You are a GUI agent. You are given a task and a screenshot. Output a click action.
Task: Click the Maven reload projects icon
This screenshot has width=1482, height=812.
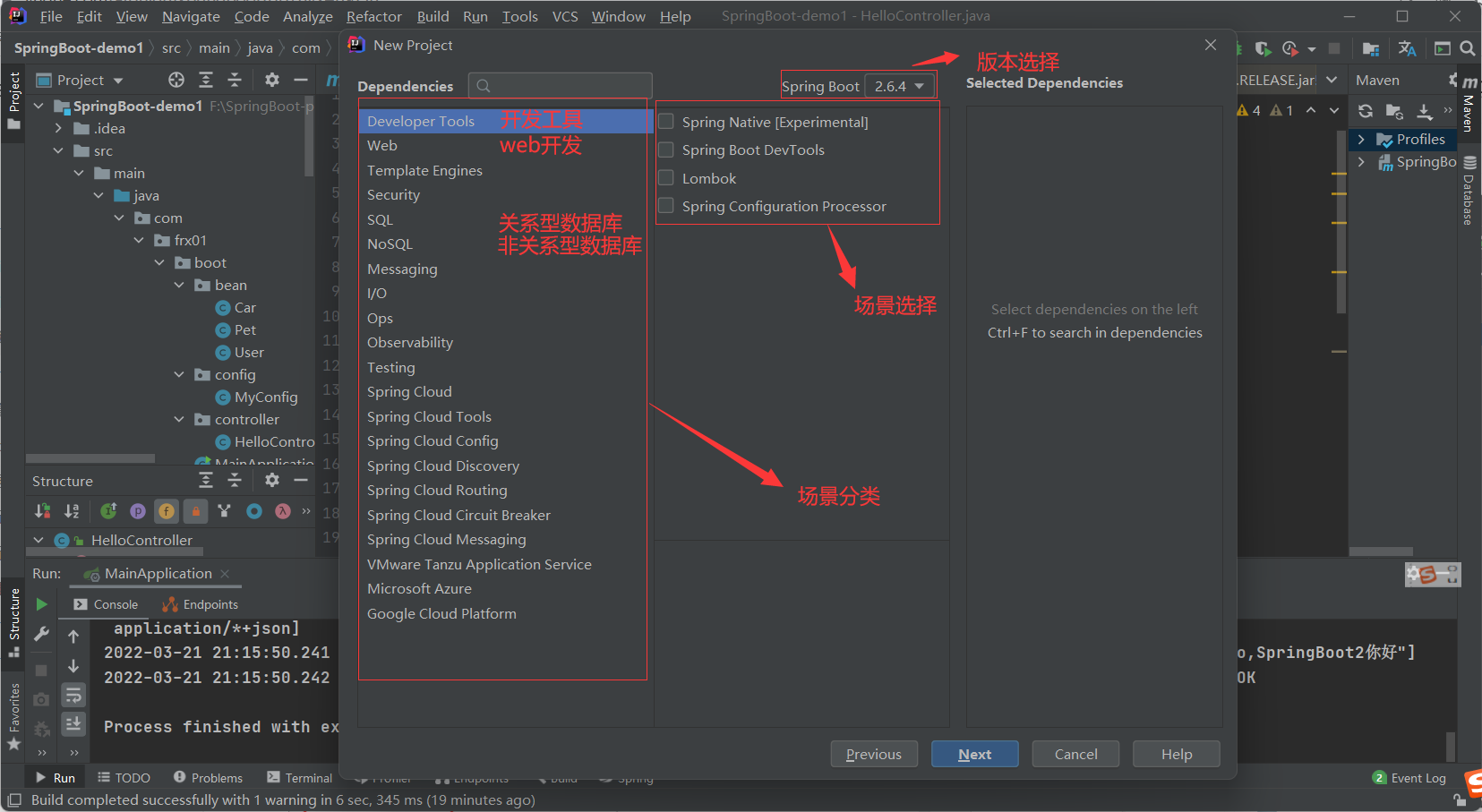click(x=1366, y=111)
